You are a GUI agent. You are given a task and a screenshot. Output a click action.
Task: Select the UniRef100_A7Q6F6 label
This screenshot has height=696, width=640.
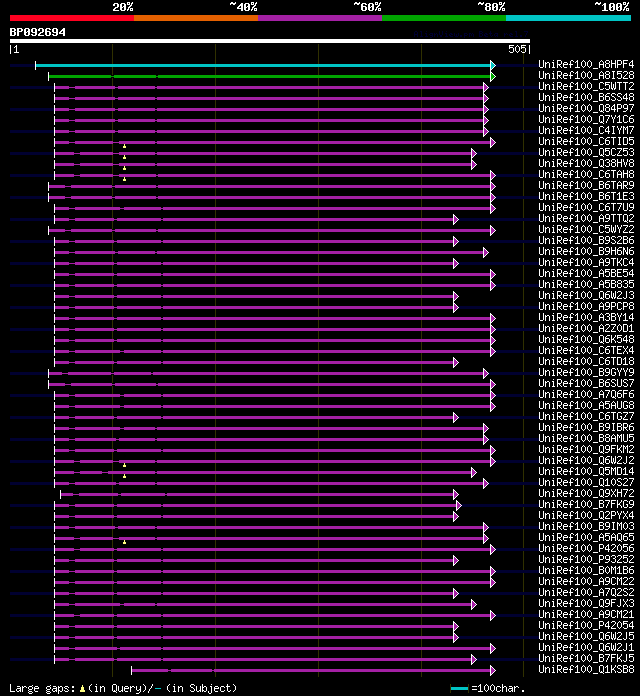tap(586, 395)
